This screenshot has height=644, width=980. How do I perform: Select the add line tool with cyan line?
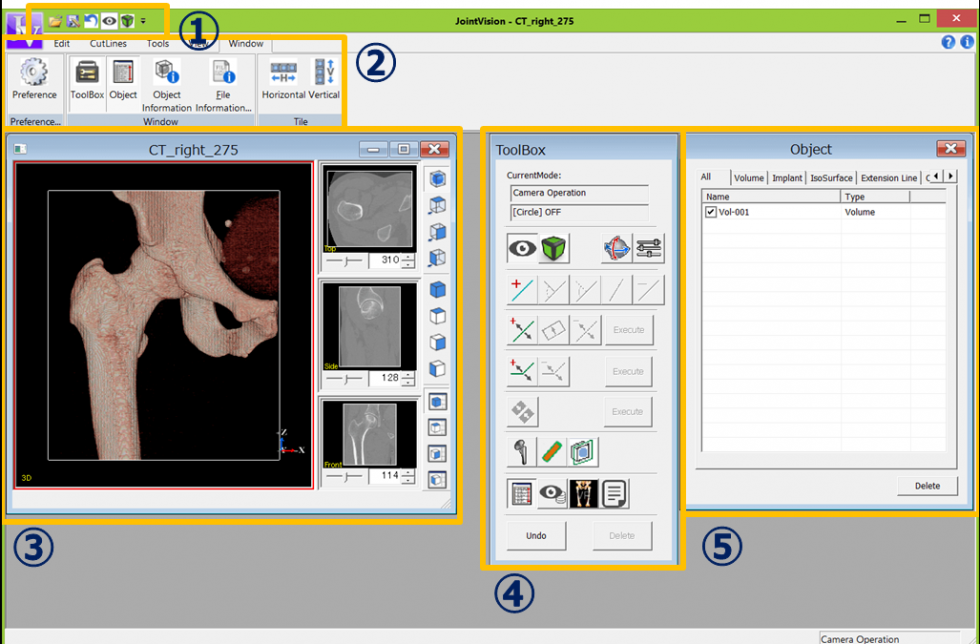pos(522,289)
